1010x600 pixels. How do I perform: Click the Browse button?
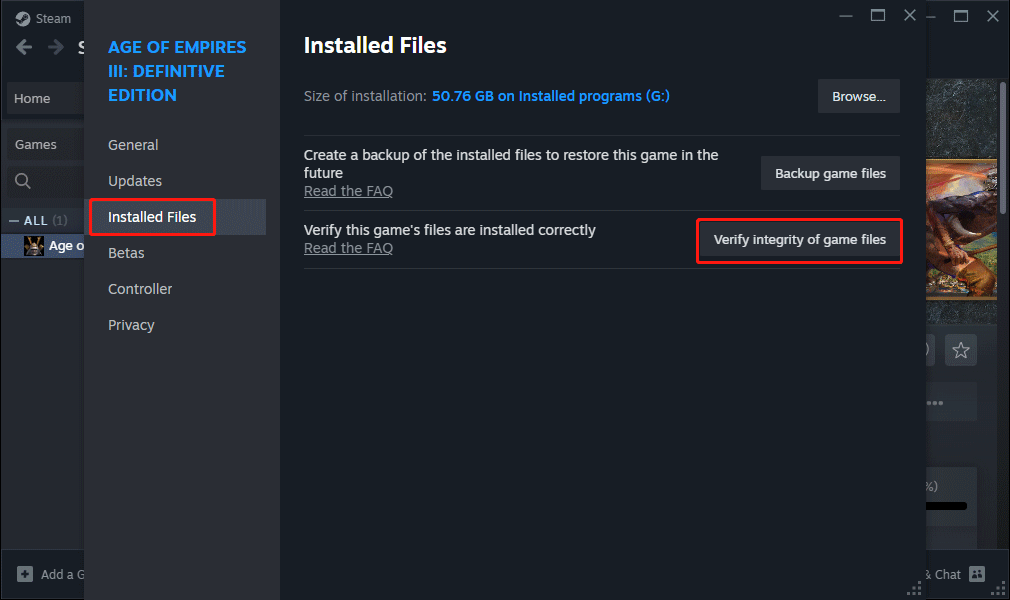[x=858, y=96]
